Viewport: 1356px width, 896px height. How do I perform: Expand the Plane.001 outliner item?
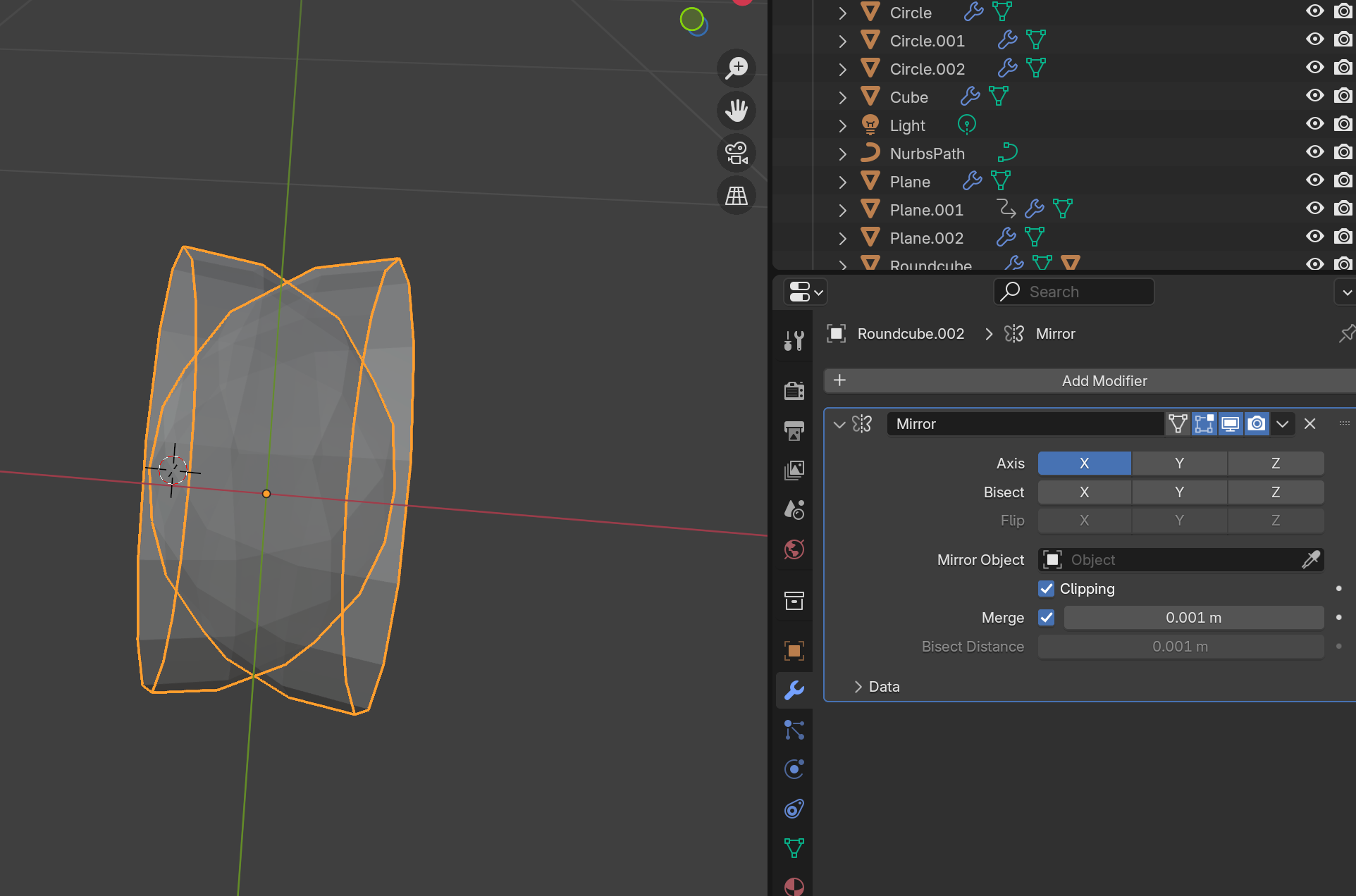pos(842,210)
